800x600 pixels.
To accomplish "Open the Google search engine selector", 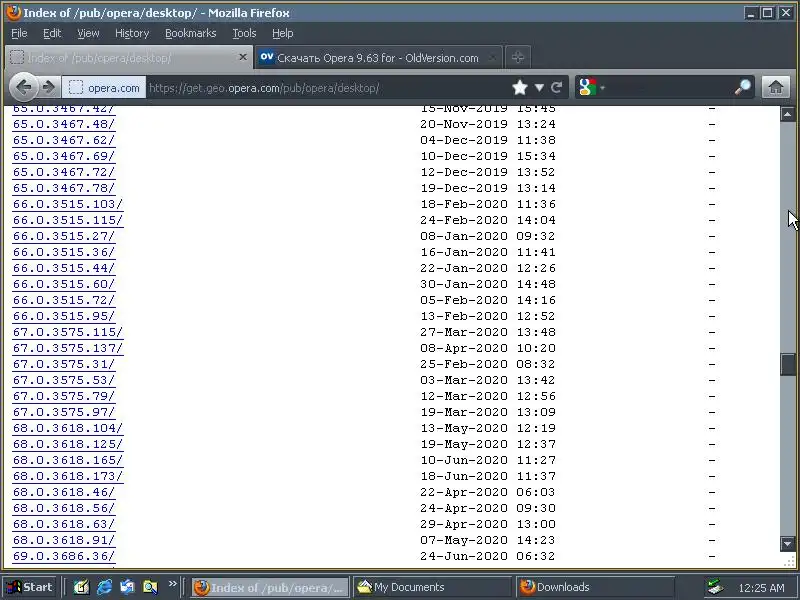I will 592,87.
